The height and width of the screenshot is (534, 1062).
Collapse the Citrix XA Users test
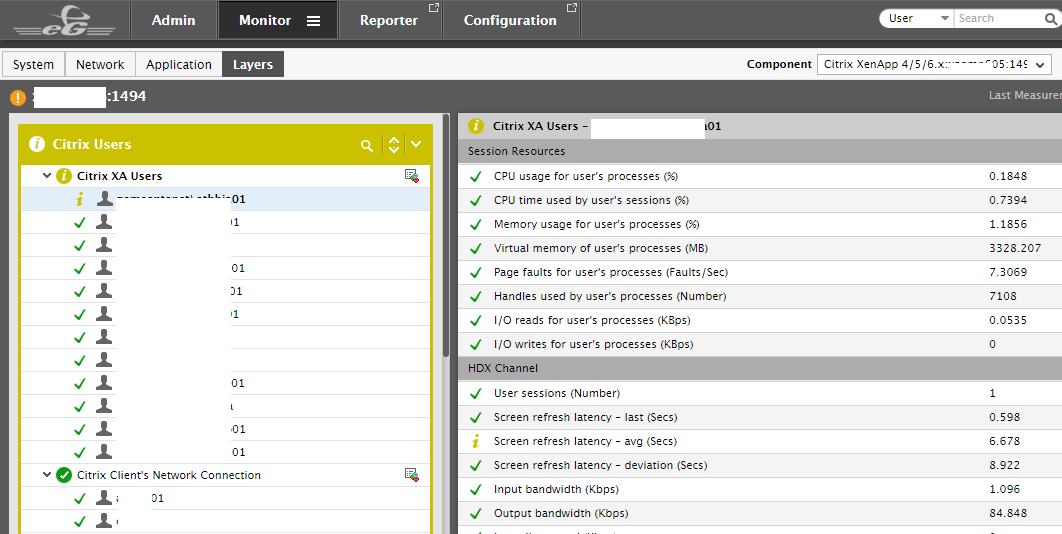tap(47, 176)
